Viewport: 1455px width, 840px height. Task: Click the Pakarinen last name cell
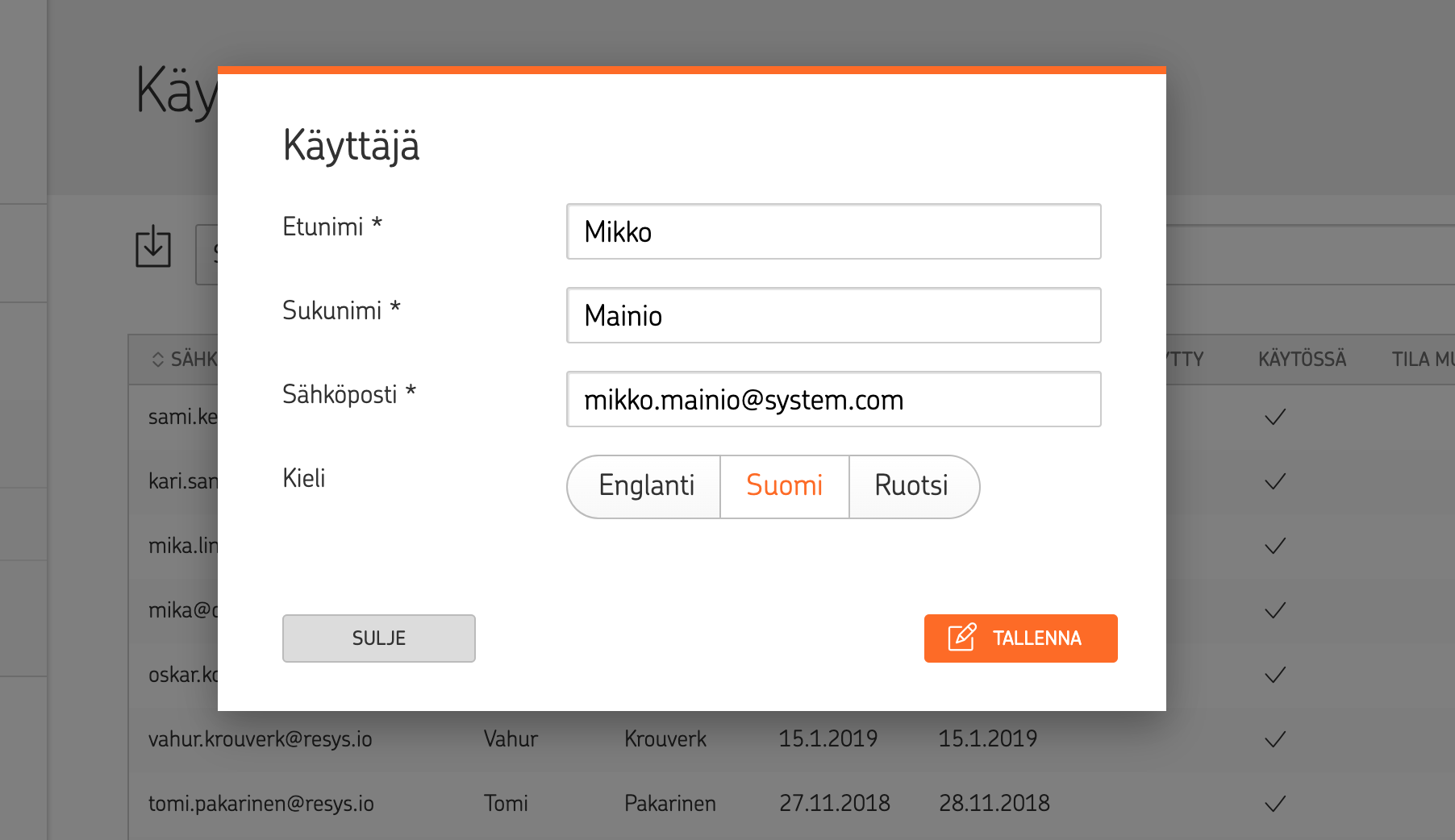click(x=670, y=804)
